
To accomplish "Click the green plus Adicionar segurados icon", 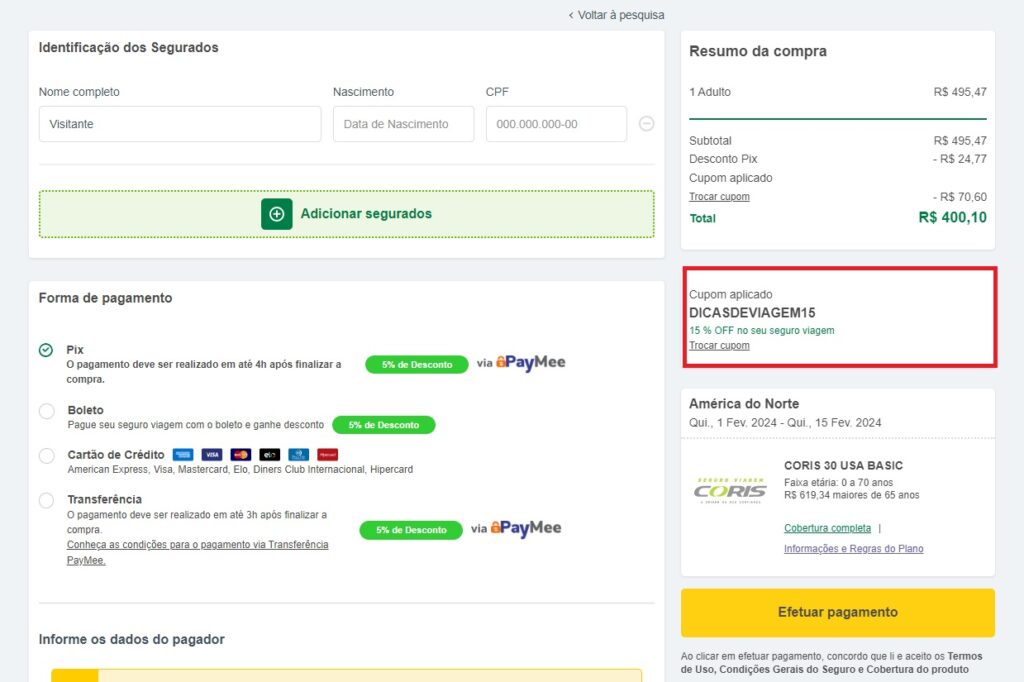I will point(276,214).
